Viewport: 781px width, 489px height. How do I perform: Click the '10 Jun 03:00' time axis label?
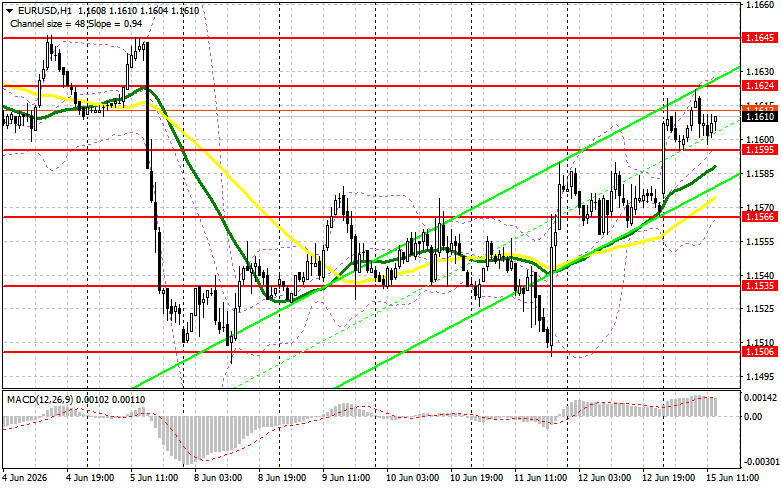pyautogui.click(x=413, y=478)
